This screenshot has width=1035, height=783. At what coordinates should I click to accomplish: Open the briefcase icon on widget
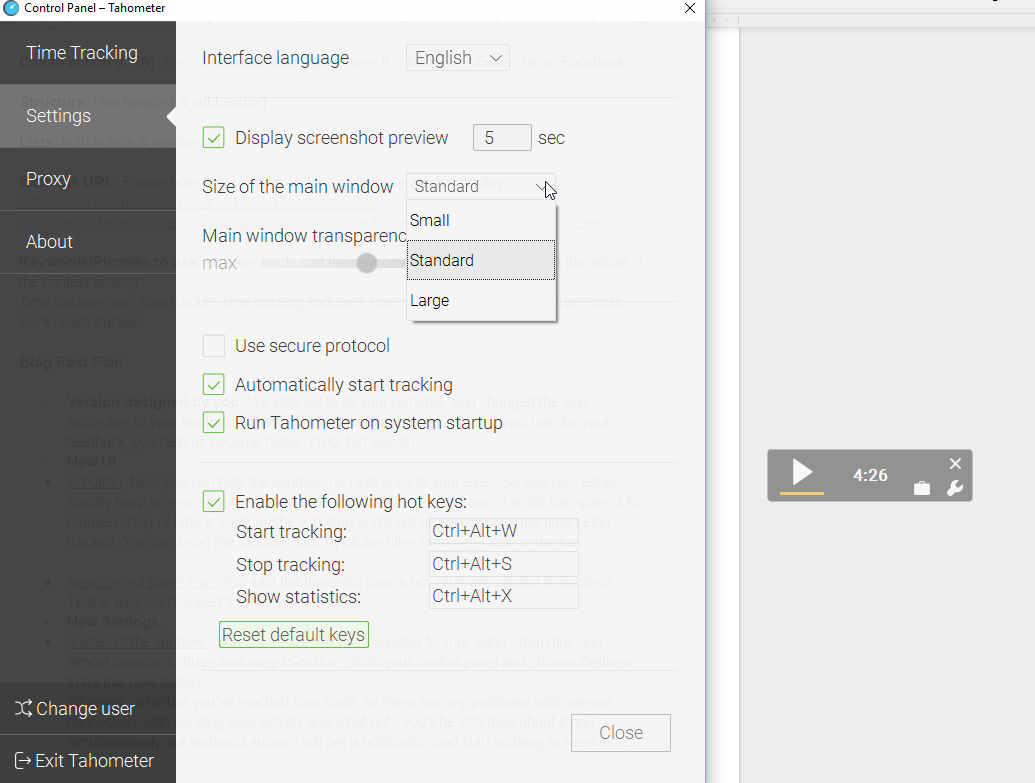pyautogui.click(x=921, y=488)
